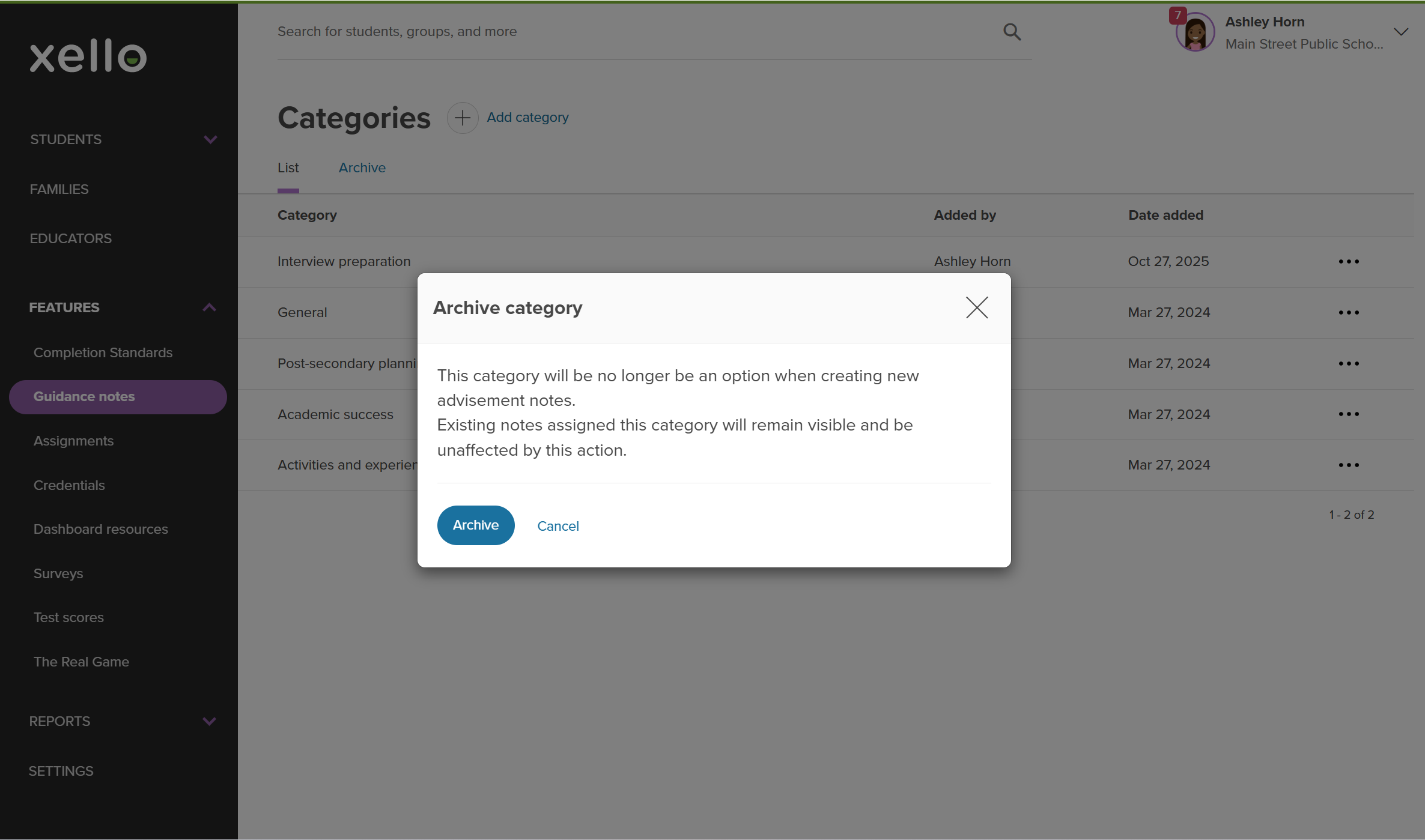Open Completion Standards in sidebar
This screenshot has width=1425, height=840.
click(x=103, y=353)
